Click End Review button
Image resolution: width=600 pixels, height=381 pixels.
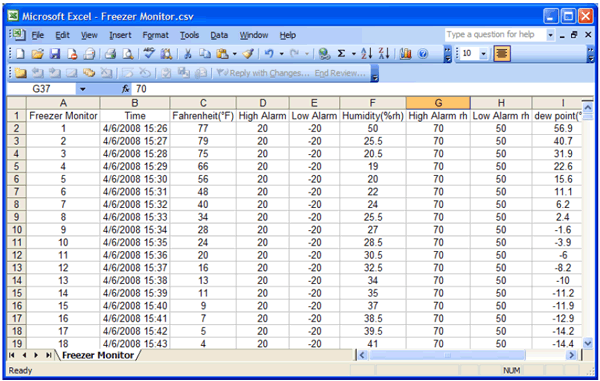340,73
